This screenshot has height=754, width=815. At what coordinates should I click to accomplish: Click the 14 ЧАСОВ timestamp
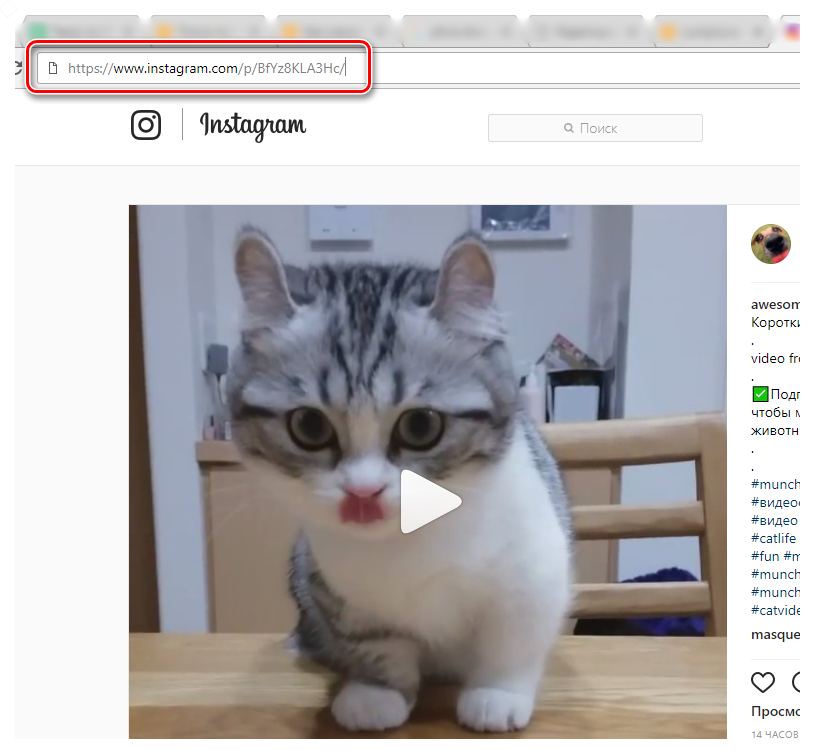coord(774,734)
